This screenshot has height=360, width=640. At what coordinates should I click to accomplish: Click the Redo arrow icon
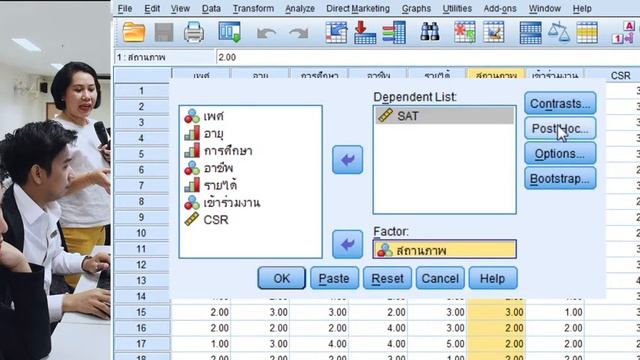(299, 33)
